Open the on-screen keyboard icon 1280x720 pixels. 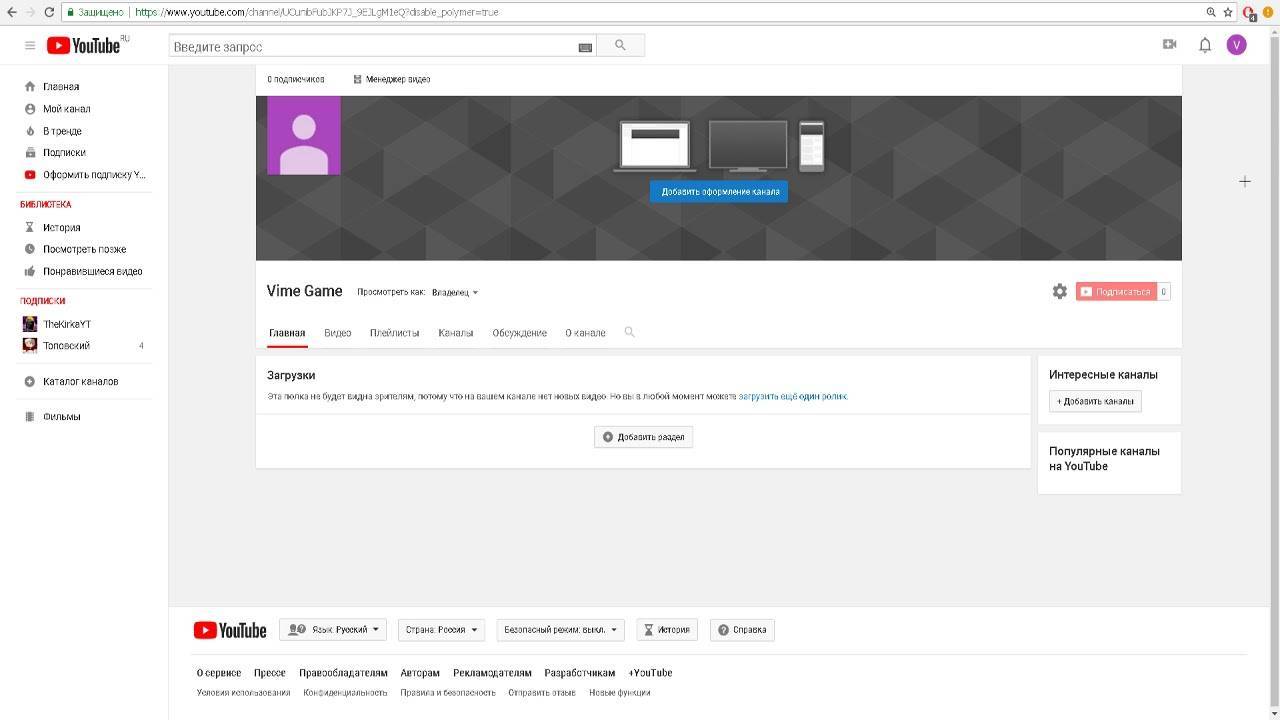tap(585, 47)
